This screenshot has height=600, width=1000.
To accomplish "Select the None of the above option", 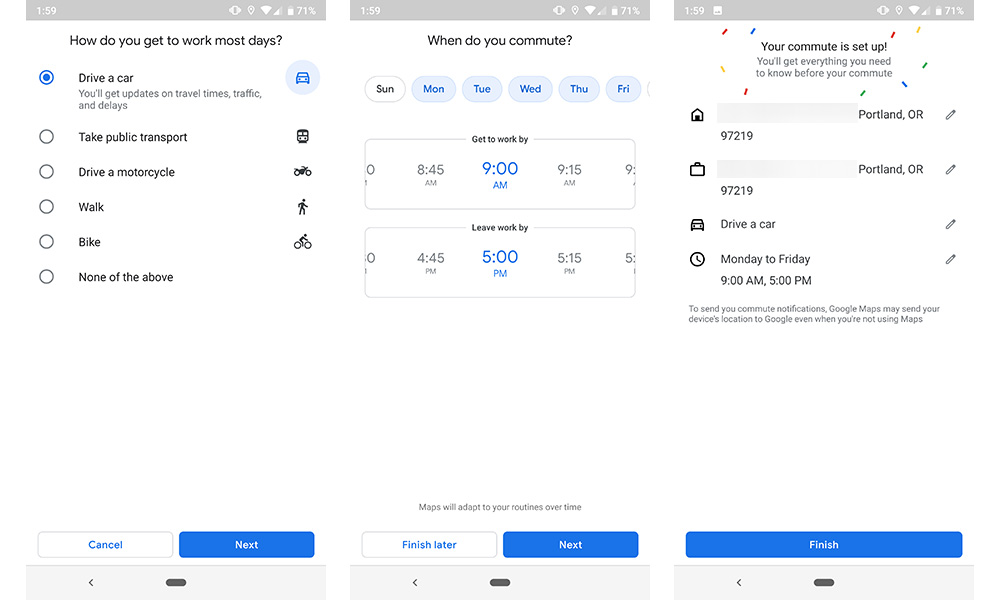I will tap(47, 277).
